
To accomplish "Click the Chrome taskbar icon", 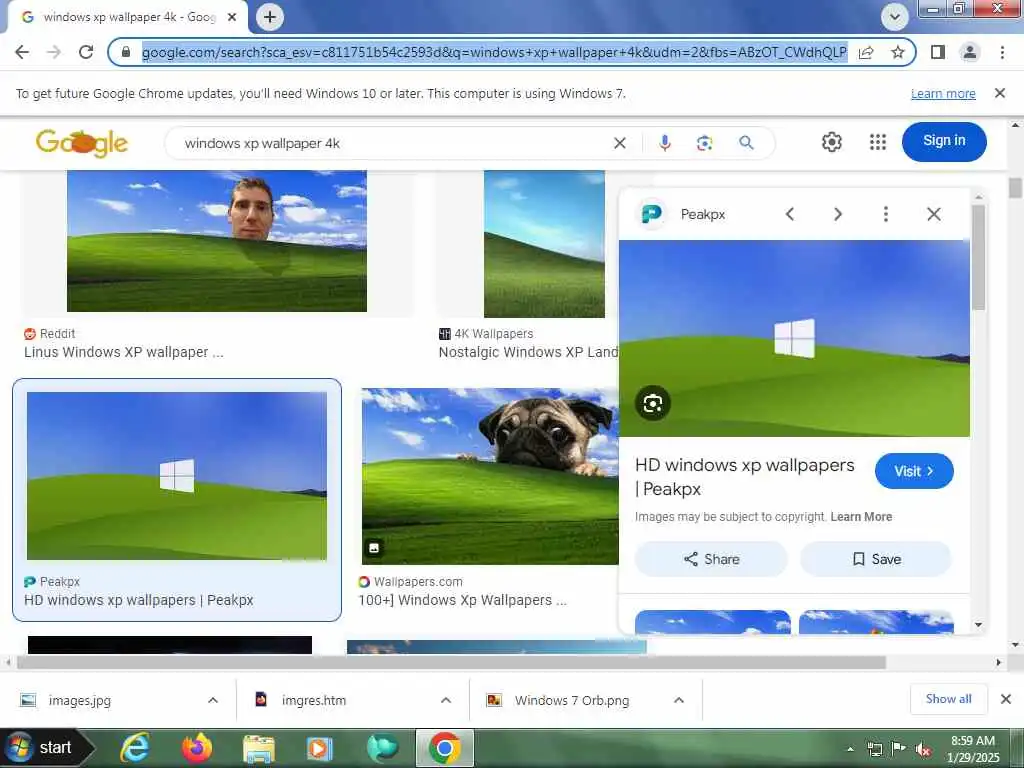I will (x=445, y=748).
